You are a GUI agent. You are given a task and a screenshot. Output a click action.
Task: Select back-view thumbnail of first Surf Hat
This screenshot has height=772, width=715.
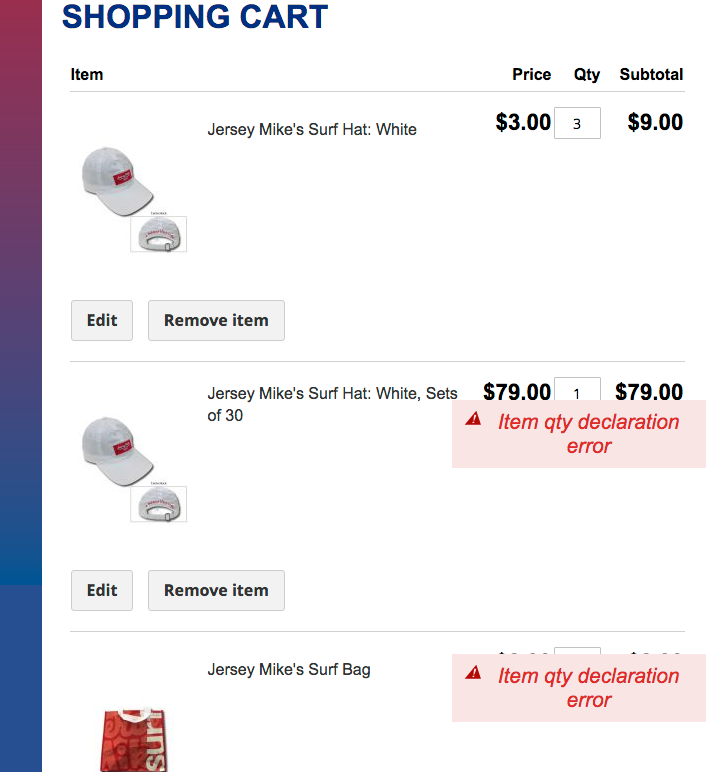(x=158, y=234)
